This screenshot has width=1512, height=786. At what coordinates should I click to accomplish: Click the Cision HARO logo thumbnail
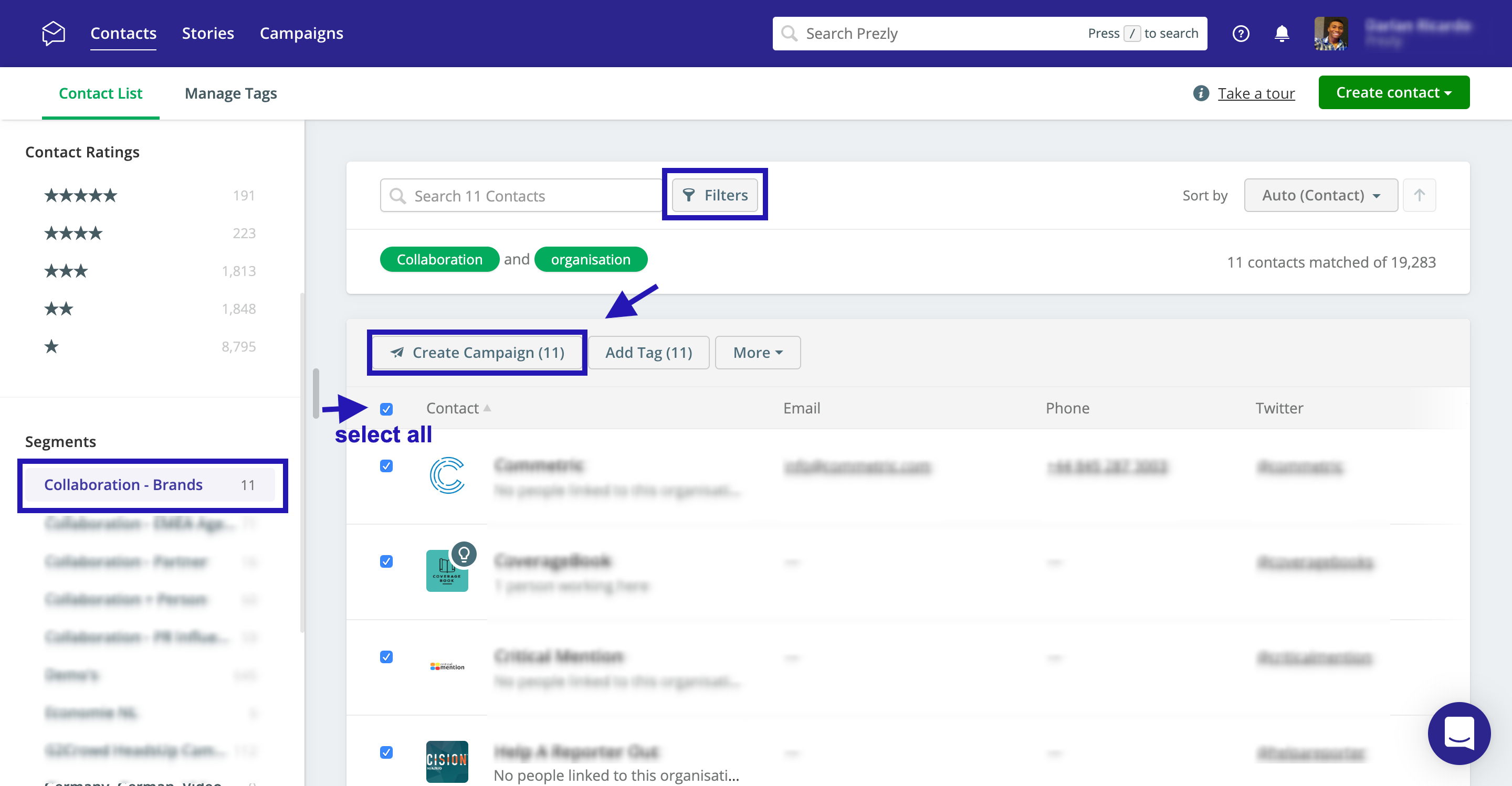click(447, 761)
